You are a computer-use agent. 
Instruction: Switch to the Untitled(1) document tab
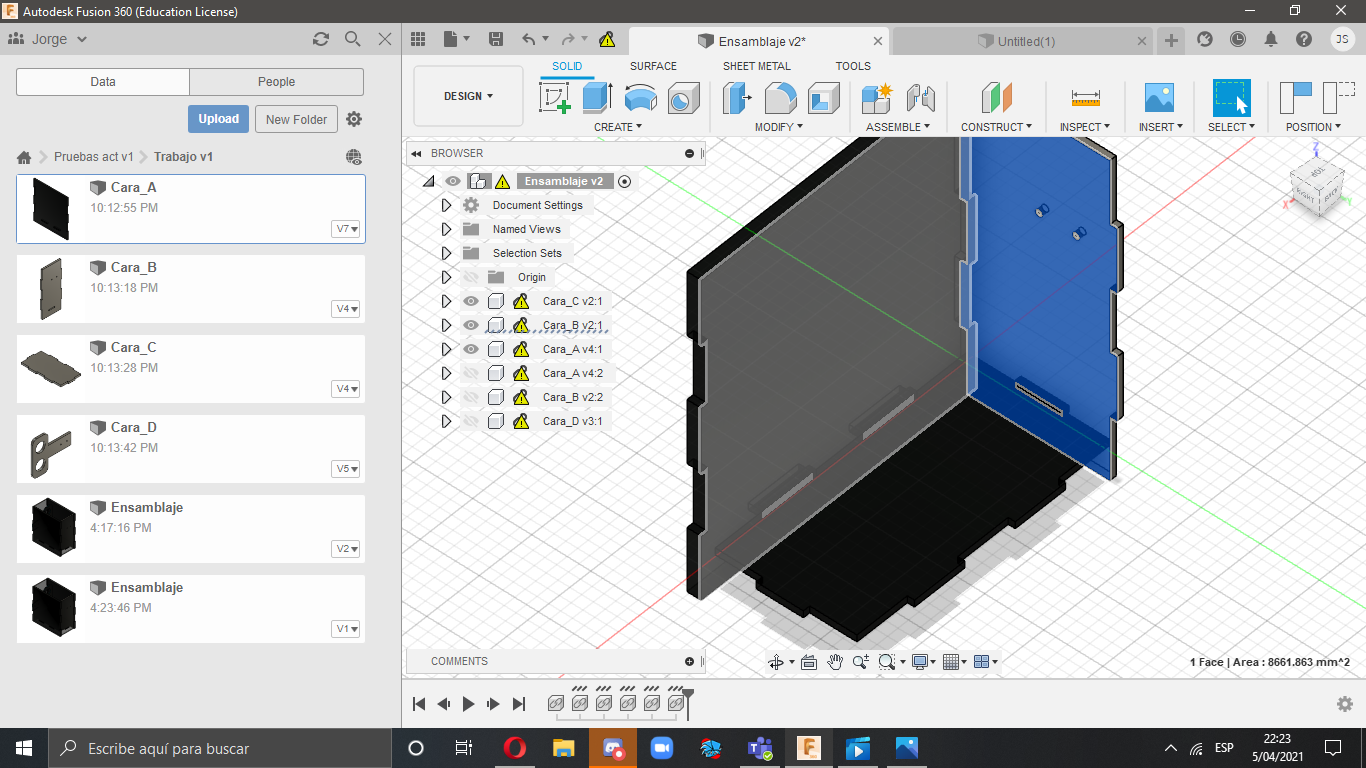[1021, 41]
